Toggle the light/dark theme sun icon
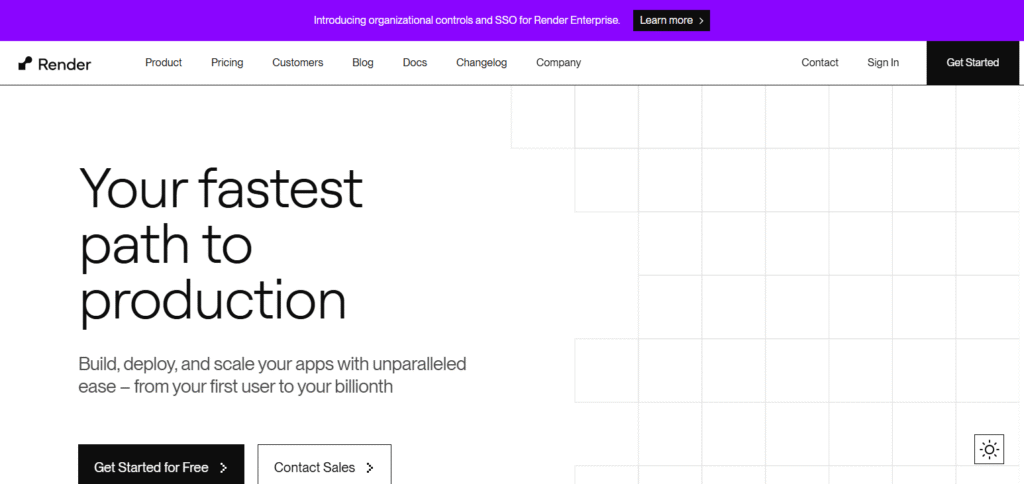Viewport: 1024px width, 484px height. pyautogui.click(x=989, y=449)
